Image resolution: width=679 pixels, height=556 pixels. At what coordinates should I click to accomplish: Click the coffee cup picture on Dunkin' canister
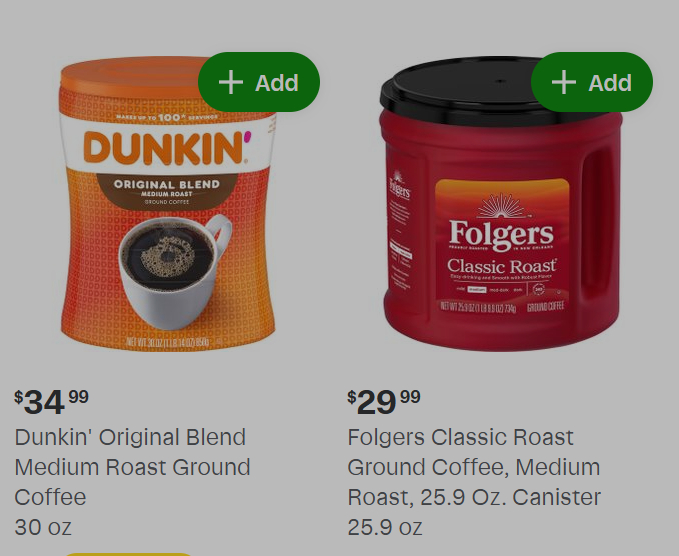coord(175,272)
